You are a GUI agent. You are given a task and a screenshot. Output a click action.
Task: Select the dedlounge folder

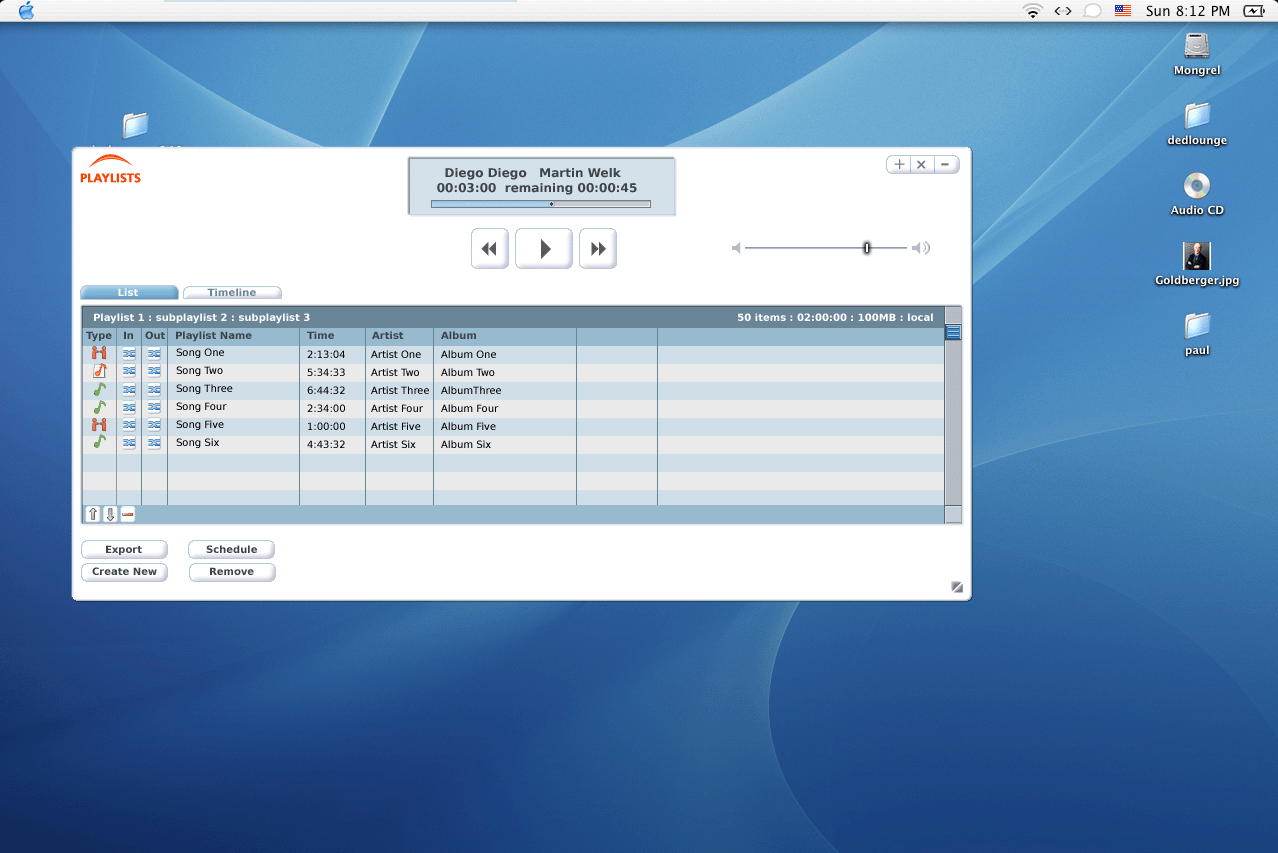point(1197,116)
